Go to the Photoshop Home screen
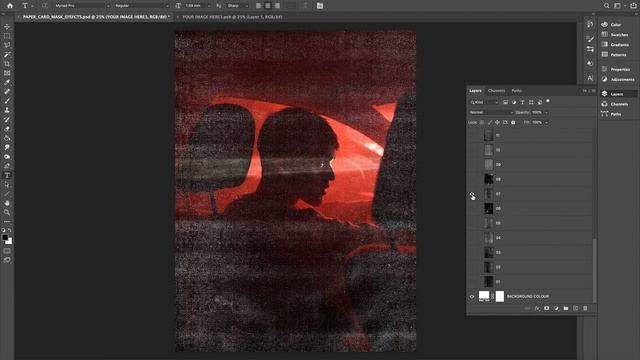Viewport: 640px width, 360px height. [x=10, y=6]
